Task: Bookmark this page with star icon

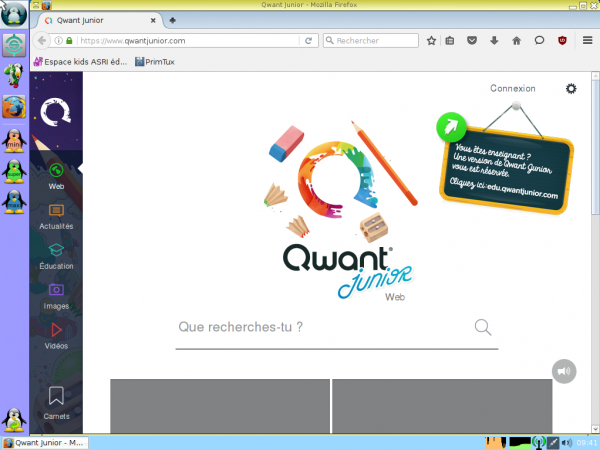Action: point(431,41)
